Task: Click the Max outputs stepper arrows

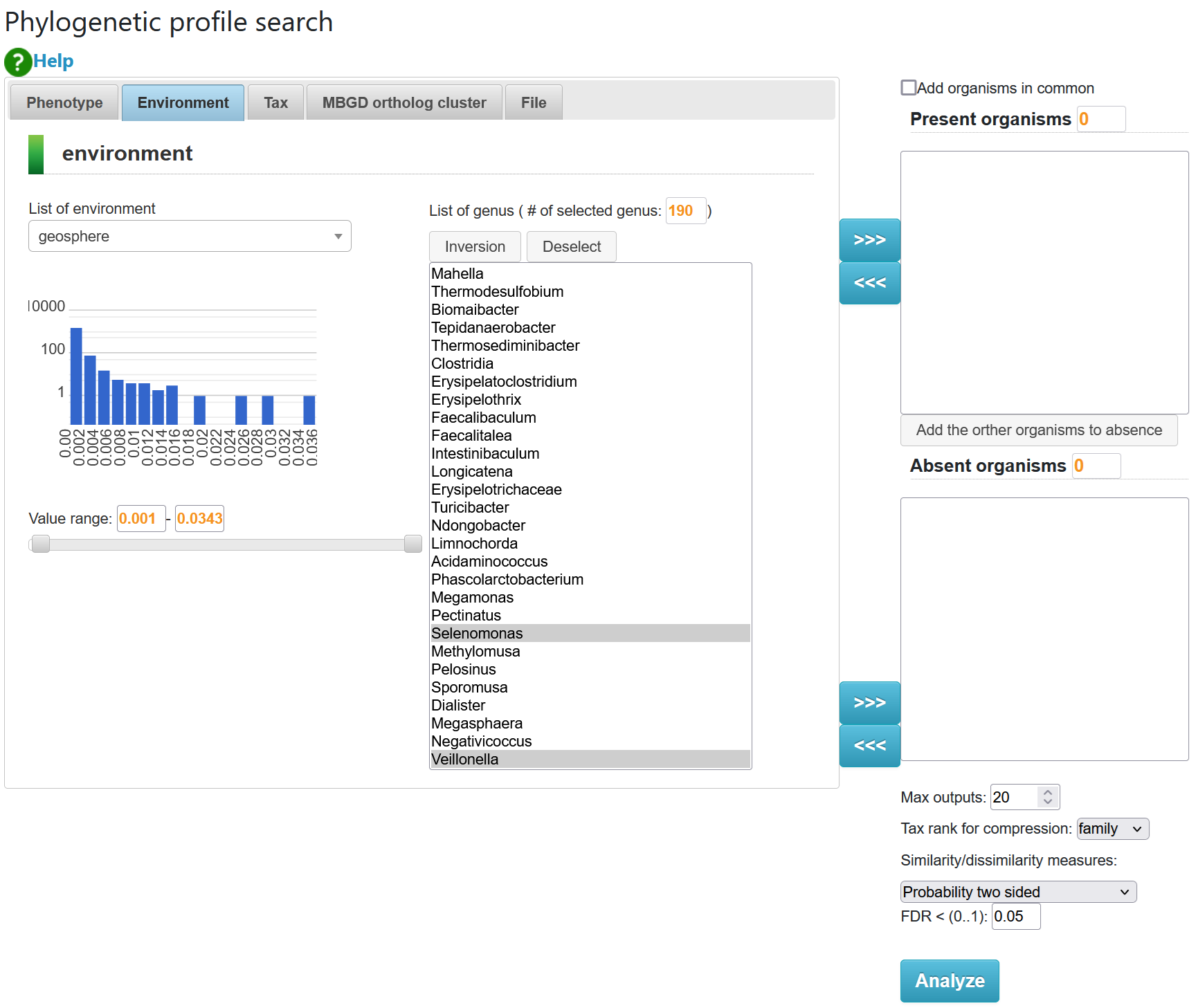Action: click(1047, 797)
